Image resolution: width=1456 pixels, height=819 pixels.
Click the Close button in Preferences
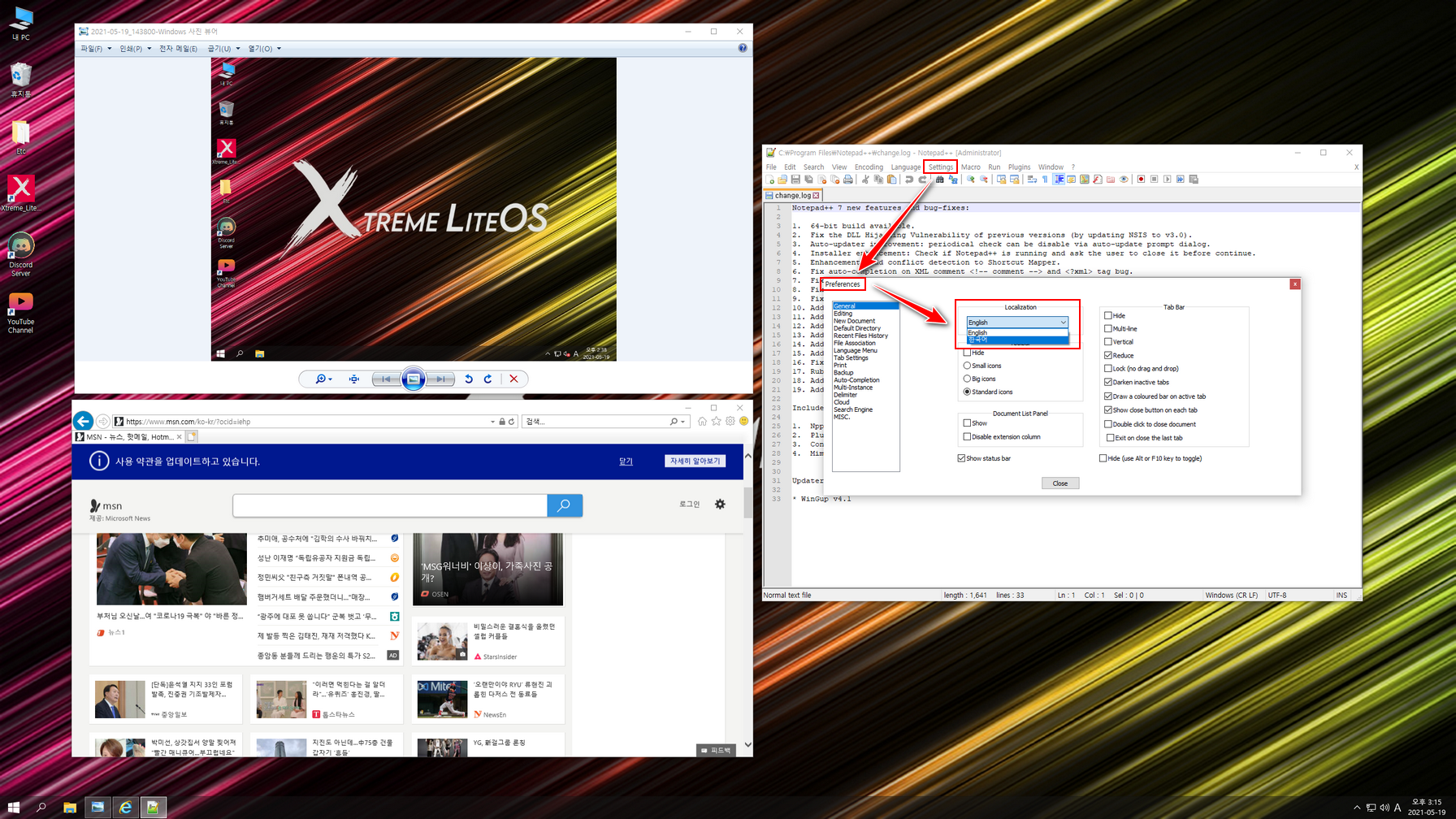1059,483
